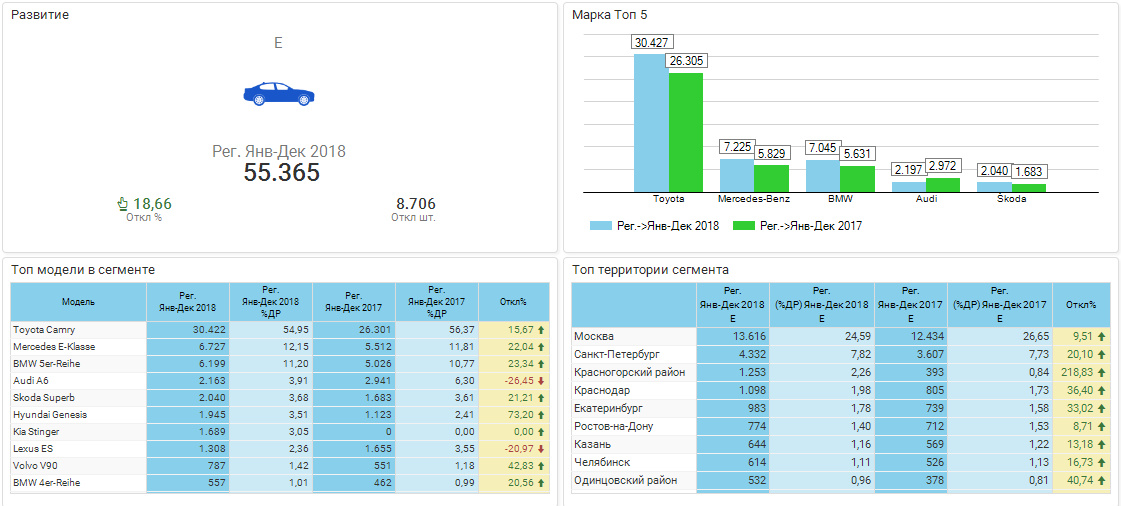Click the green 2017 legend swatch

(744, 225)
